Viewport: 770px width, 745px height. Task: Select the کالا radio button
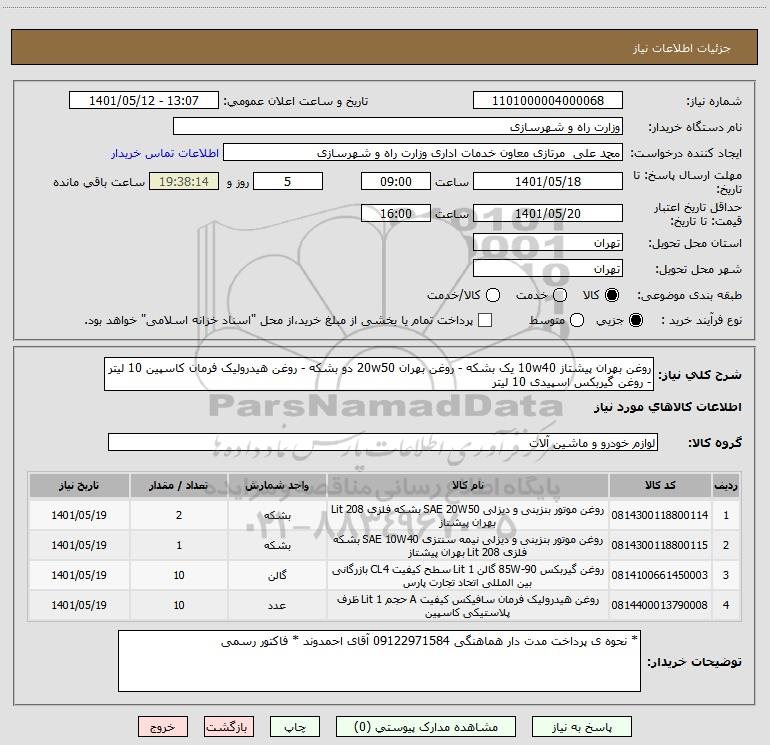tap(612, 295)
